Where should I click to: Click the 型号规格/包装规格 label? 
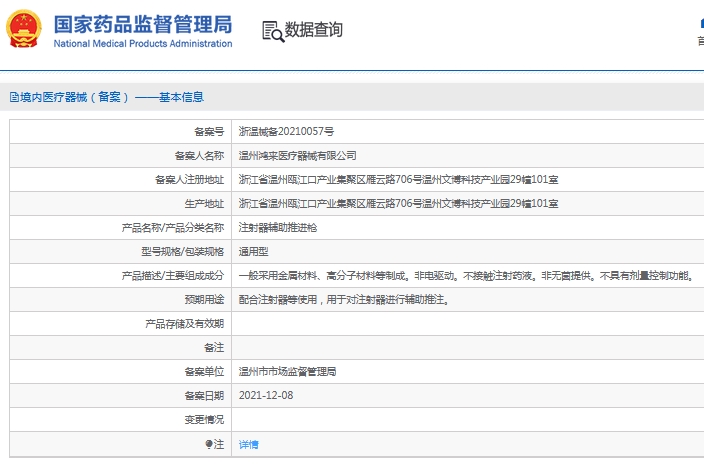coord(182,252)
